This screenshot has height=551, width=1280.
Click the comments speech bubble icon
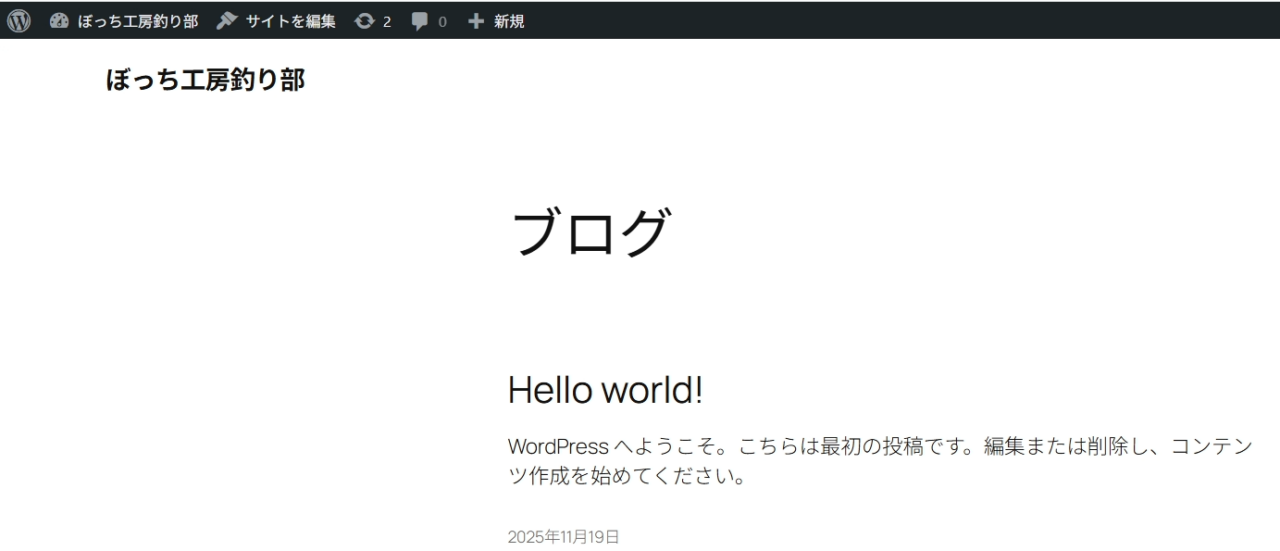point(420,21)
